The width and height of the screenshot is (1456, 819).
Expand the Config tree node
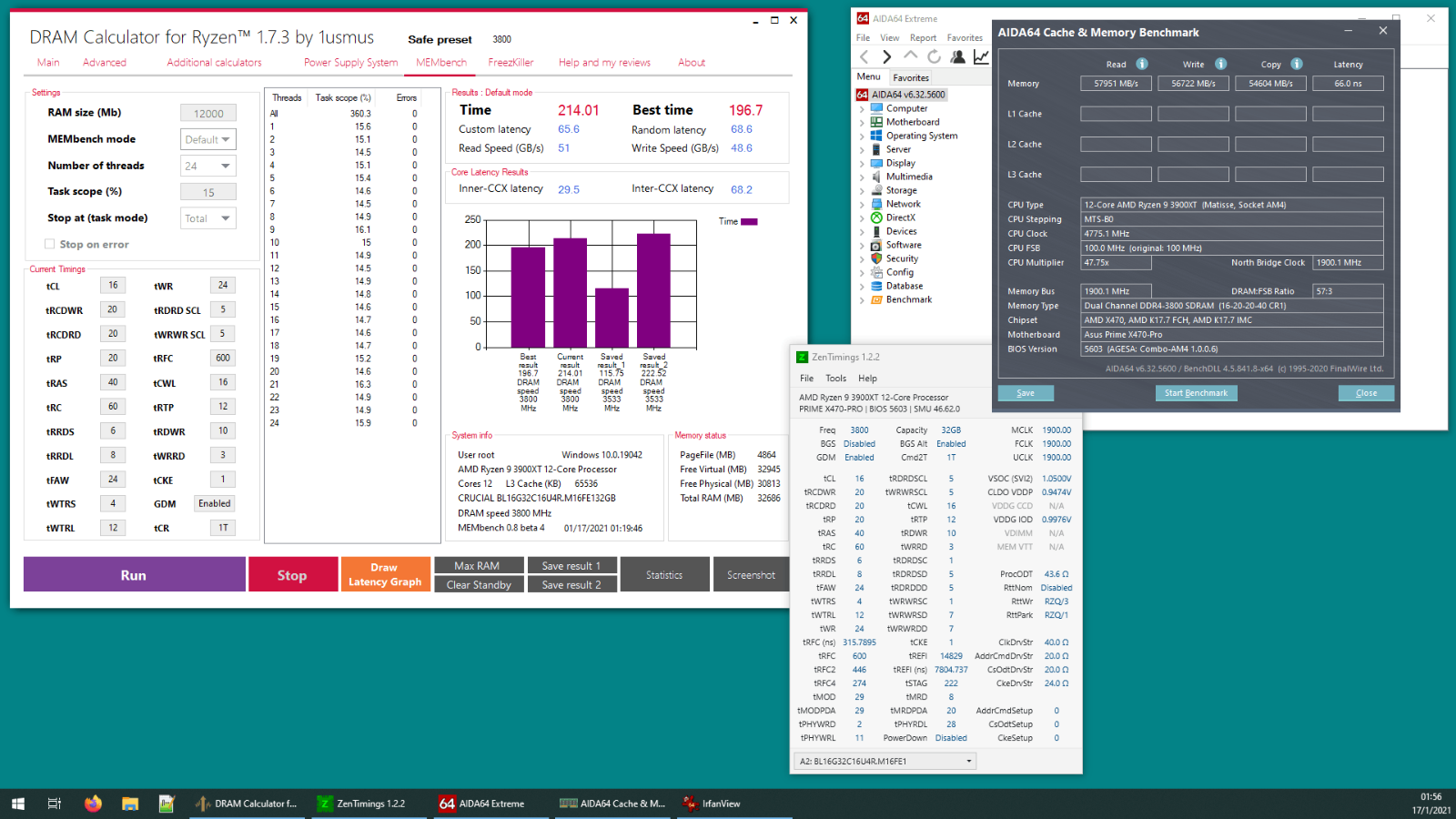pyautogui.click(x=862, y=272)
